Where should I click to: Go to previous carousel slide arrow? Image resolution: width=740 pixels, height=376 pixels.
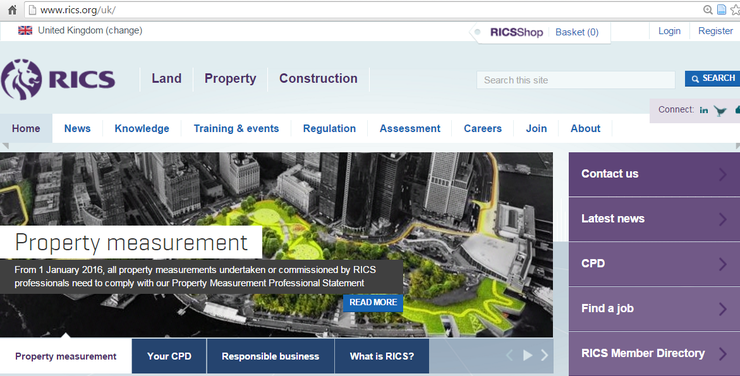tap(509, 355)
